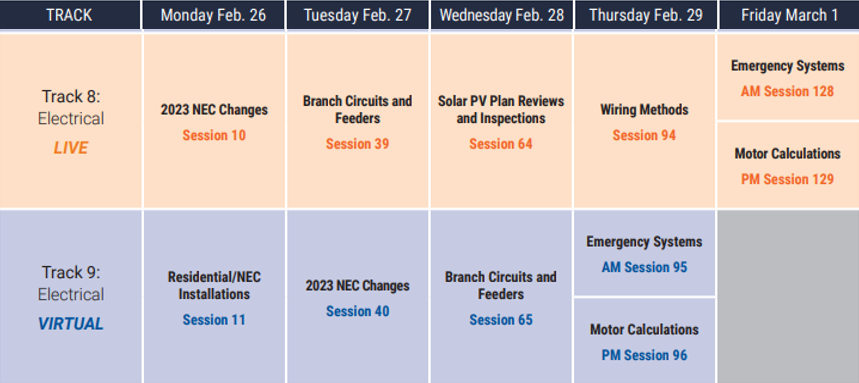Select the Track 9 Electrical VIRTUAL cell
The width and height of the screenshot is (859, 383).
(70, 297)
